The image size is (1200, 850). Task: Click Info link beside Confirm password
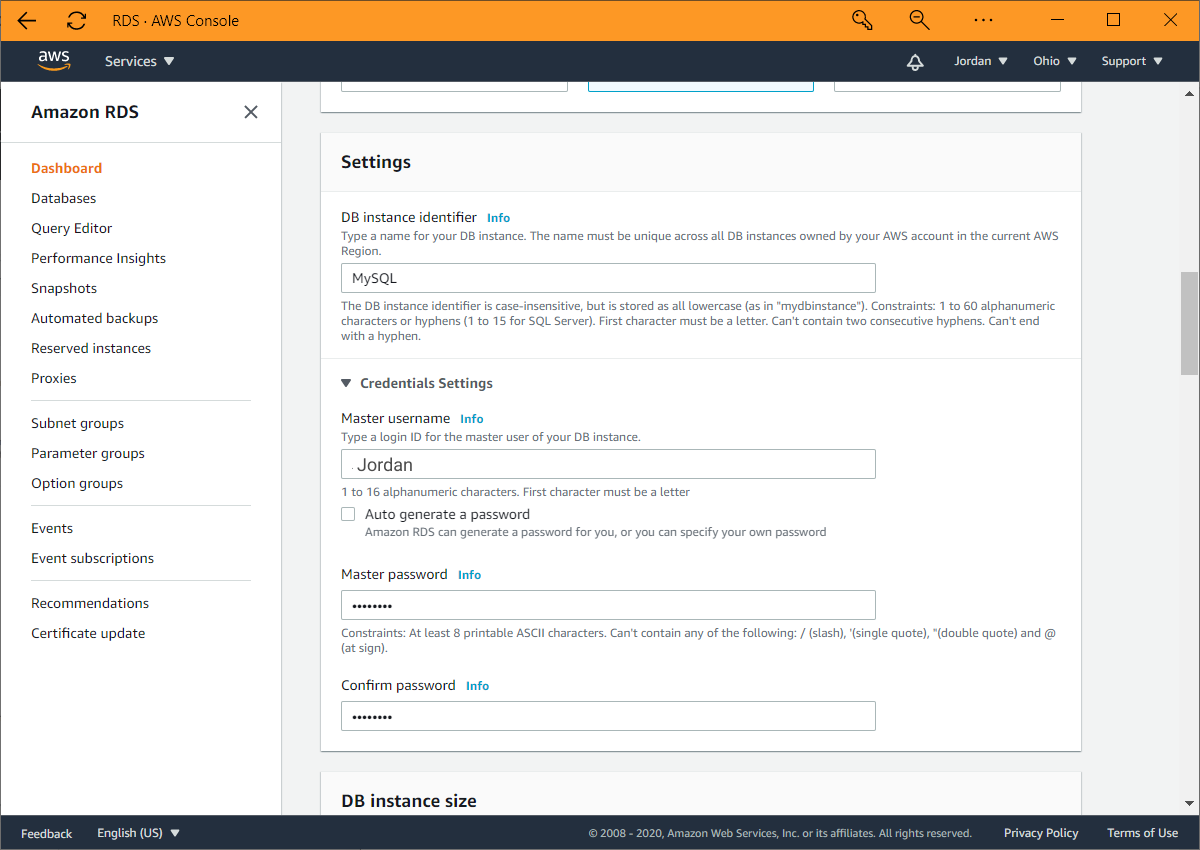pos(477,686)
